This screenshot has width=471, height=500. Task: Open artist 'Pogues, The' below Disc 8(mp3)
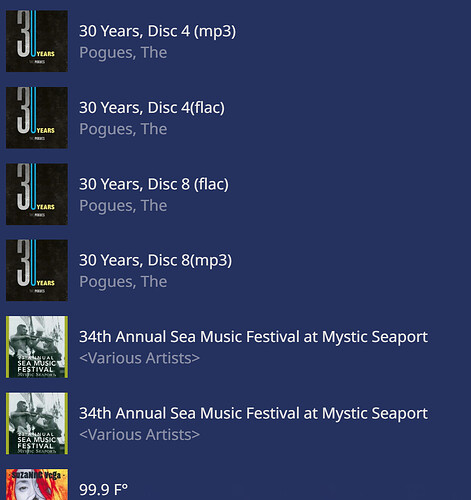123,282
